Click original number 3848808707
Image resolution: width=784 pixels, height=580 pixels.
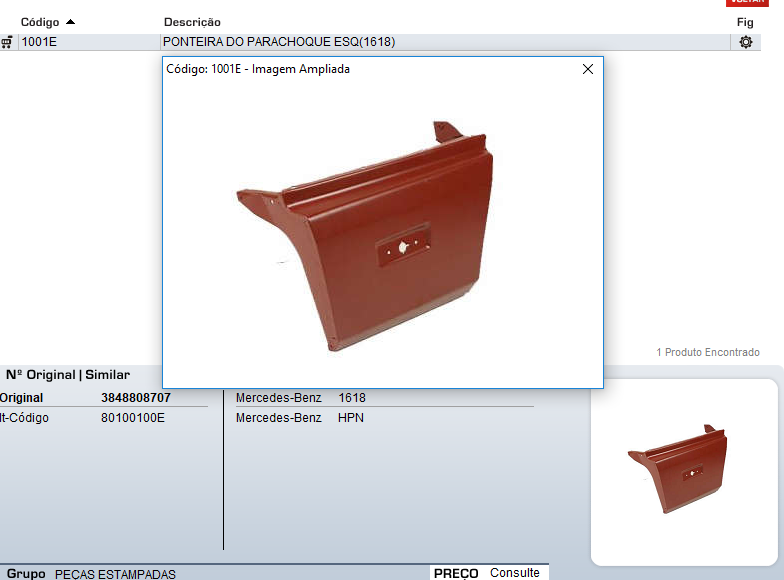coord(136,398)
